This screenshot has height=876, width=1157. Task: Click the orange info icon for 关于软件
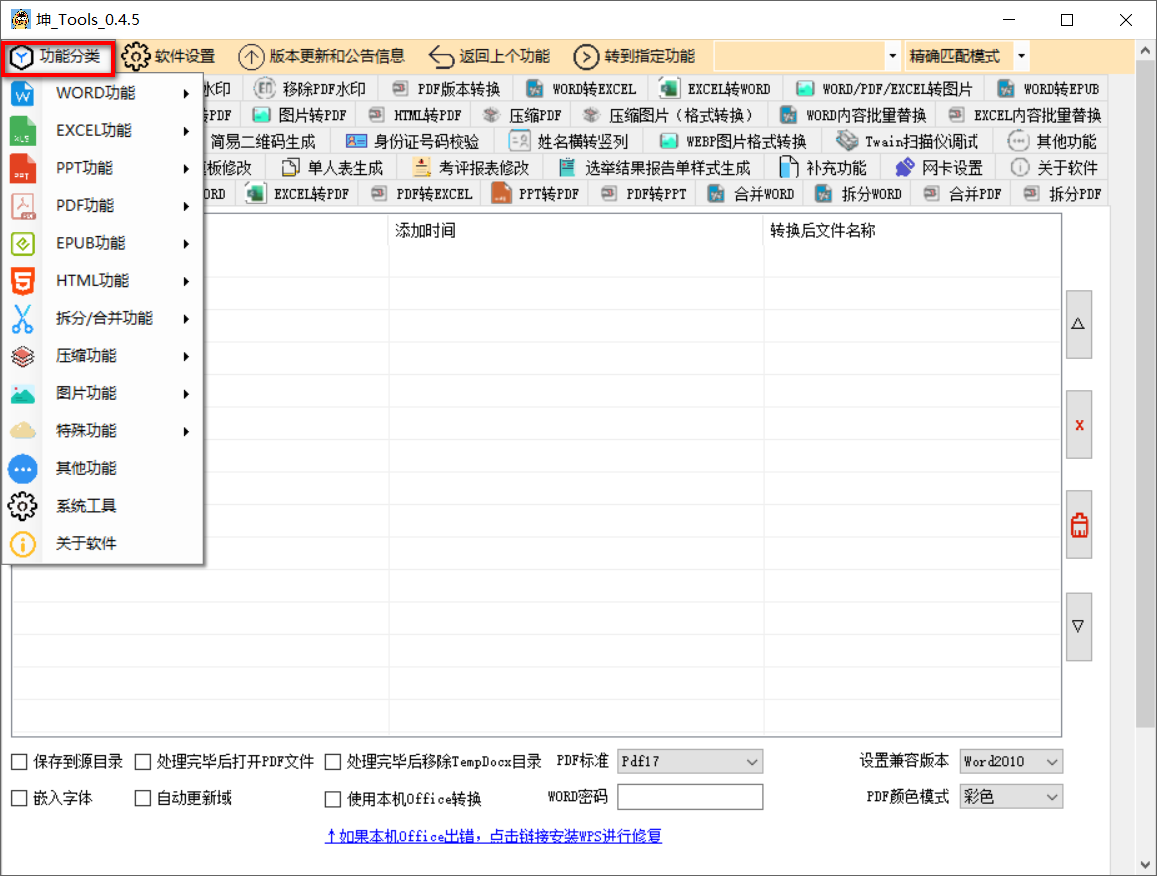pyautogui.click(x=23, y=544)
